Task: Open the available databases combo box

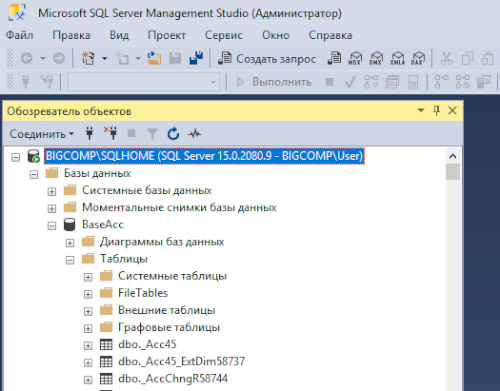Action: 144,82
